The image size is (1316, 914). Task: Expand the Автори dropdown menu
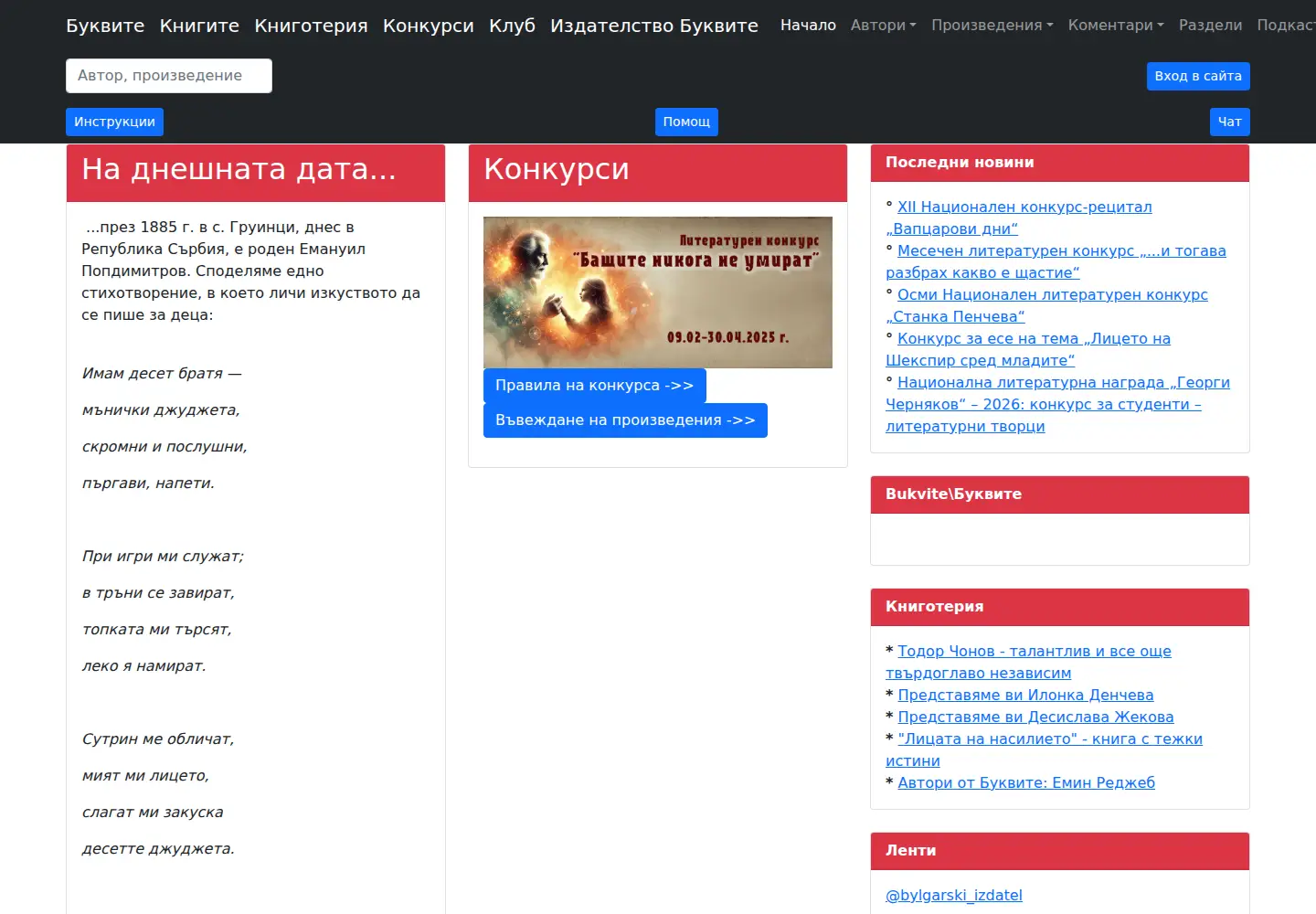pyautogui.click(x=883, y=26)
